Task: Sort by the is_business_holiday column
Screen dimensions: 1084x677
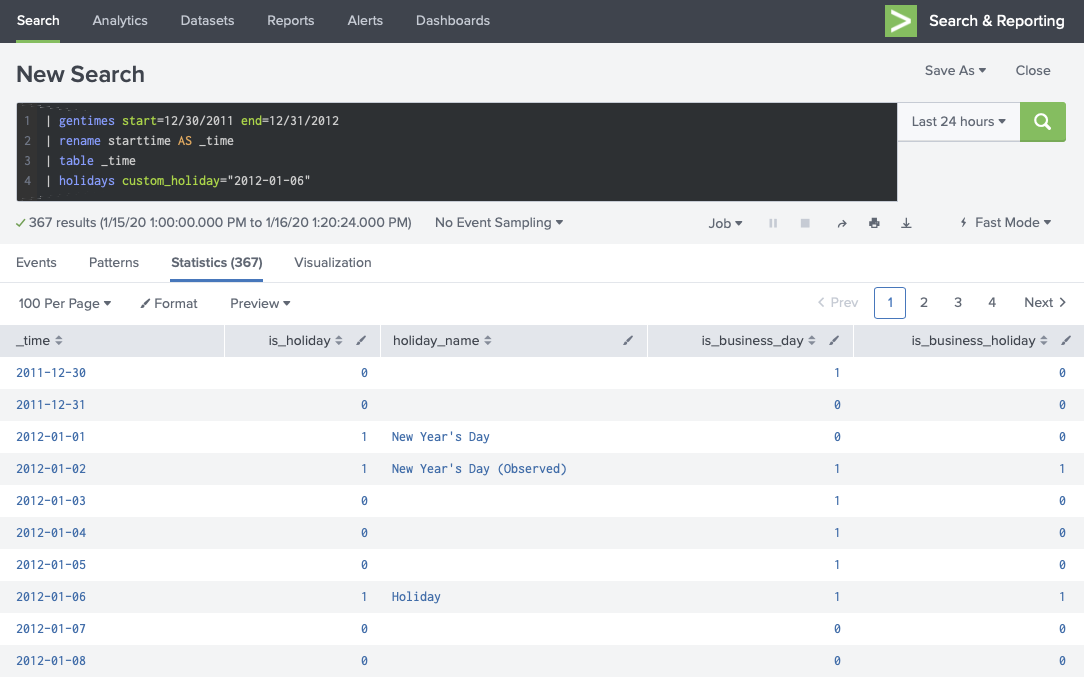Action: click(x=1044, y=340)
